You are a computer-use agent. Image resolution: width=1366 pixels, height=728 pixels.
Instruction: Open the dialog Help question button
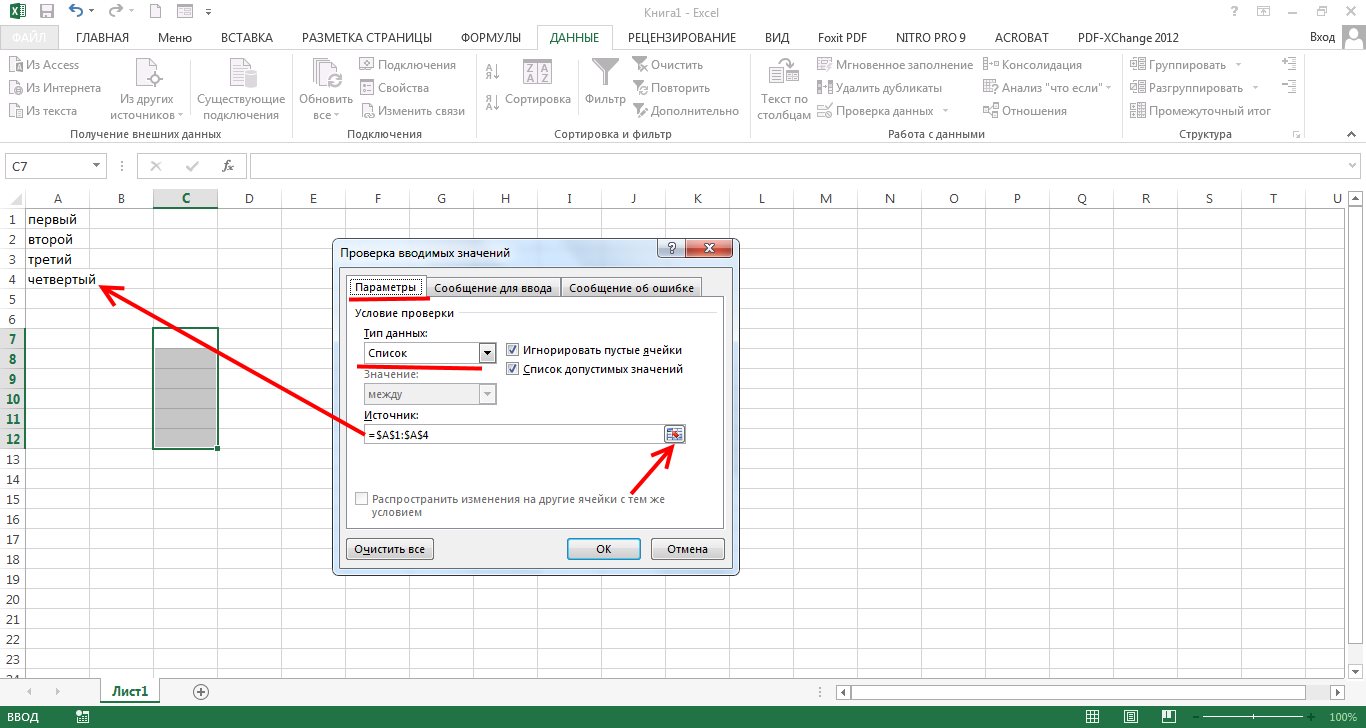click(x=670, y=248)
